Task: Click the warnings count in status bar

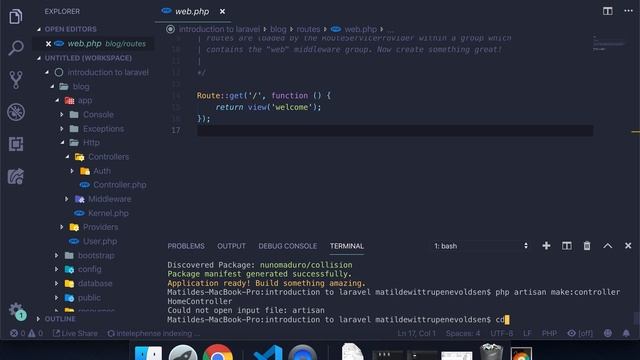Action: click(x=36, y=333)
